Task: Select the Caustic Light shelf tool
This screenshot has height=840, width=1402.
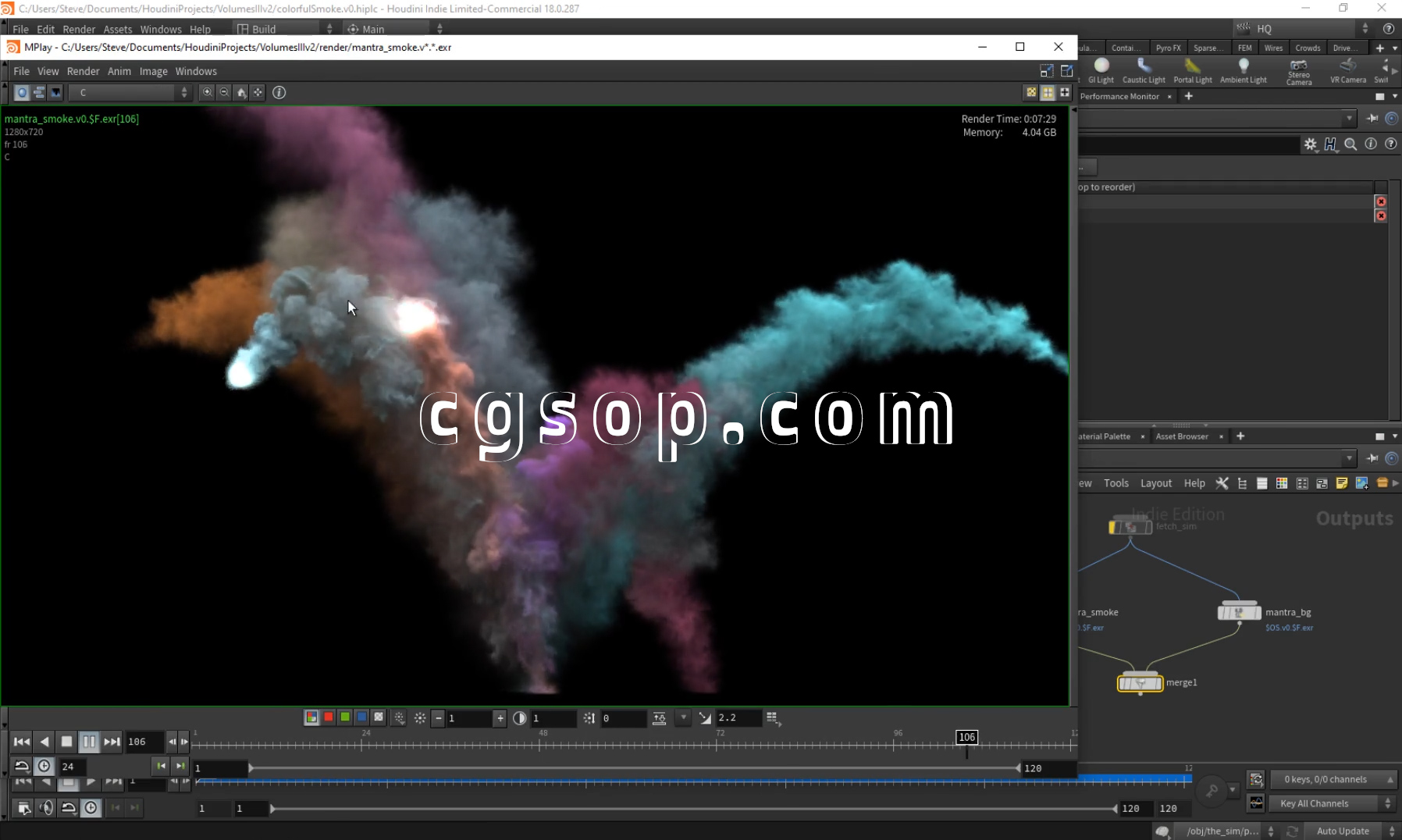Action: (x=1144, y=69)
